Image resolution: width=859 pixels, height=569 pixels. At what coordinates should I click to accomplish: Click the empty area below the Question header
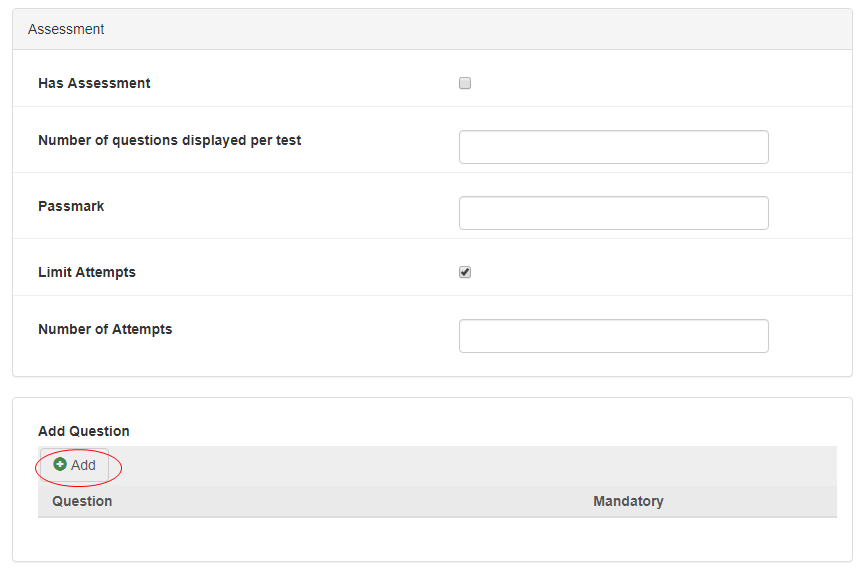click(x=200, y=537)
